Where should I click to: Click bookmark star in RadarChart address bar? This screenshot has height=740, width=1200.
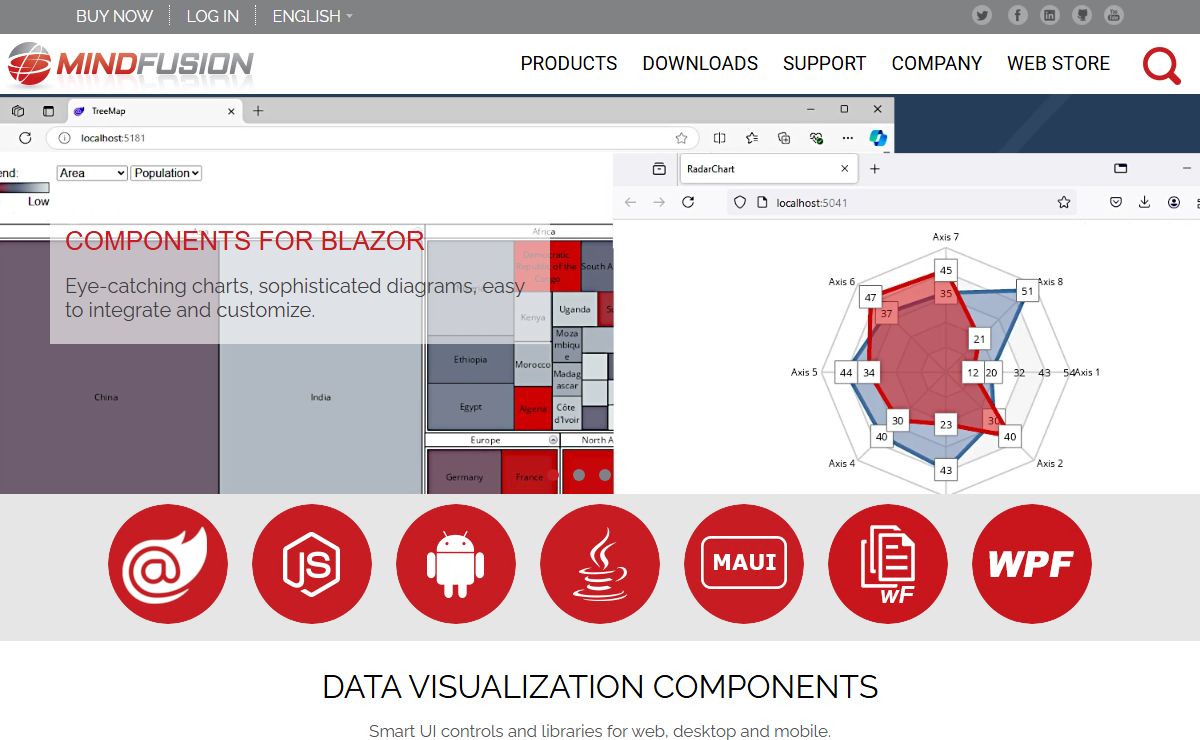pos(1064,202)
